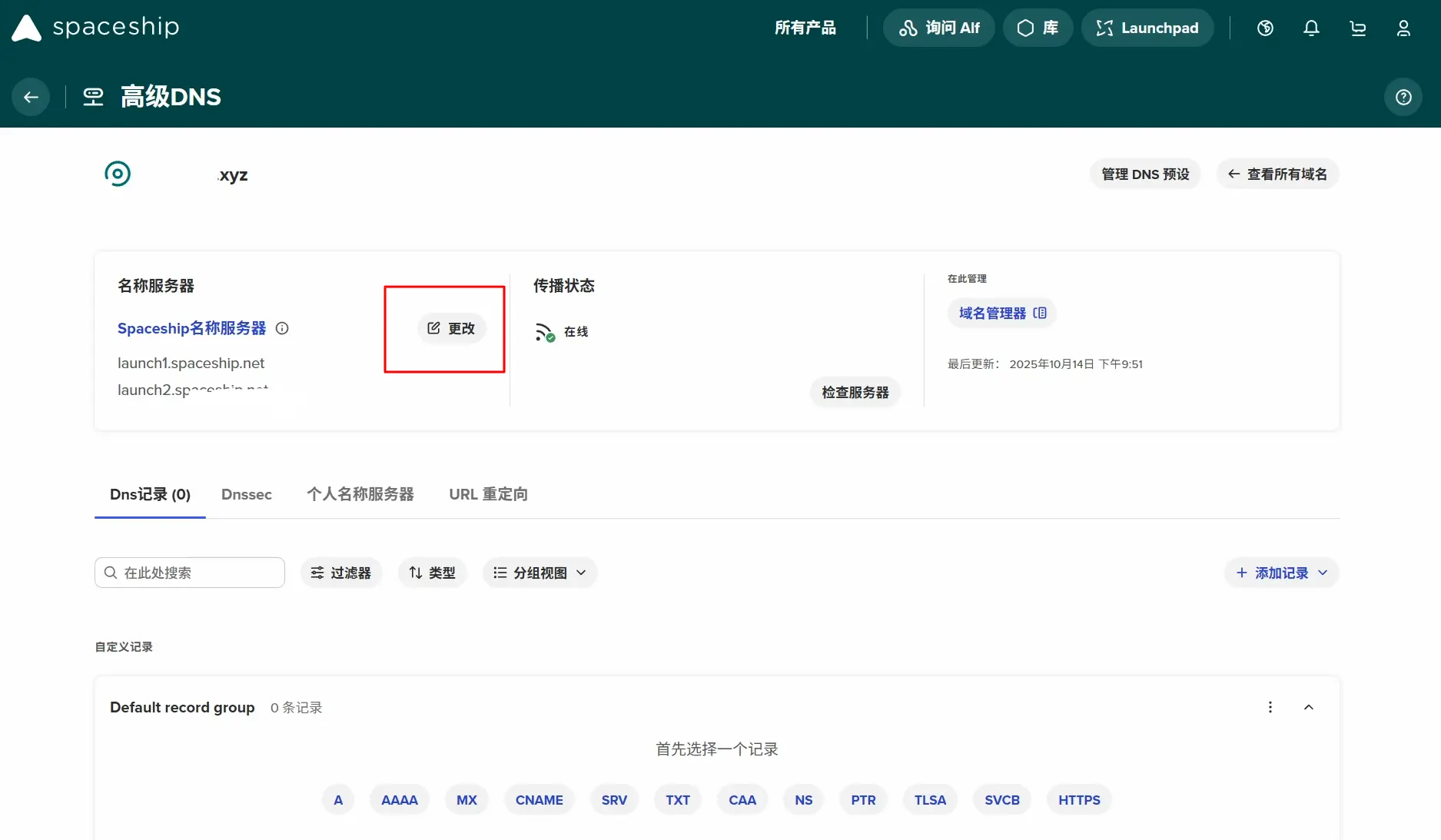Open the notifications bell

pyautogui.click(x=1311, y=28)
